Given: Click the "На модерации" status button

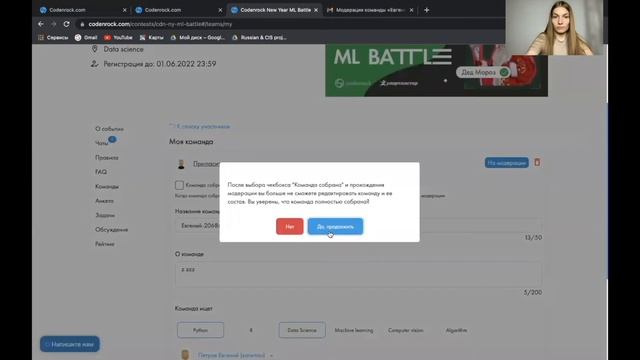Looking at the screenshot, I should 507,163.
